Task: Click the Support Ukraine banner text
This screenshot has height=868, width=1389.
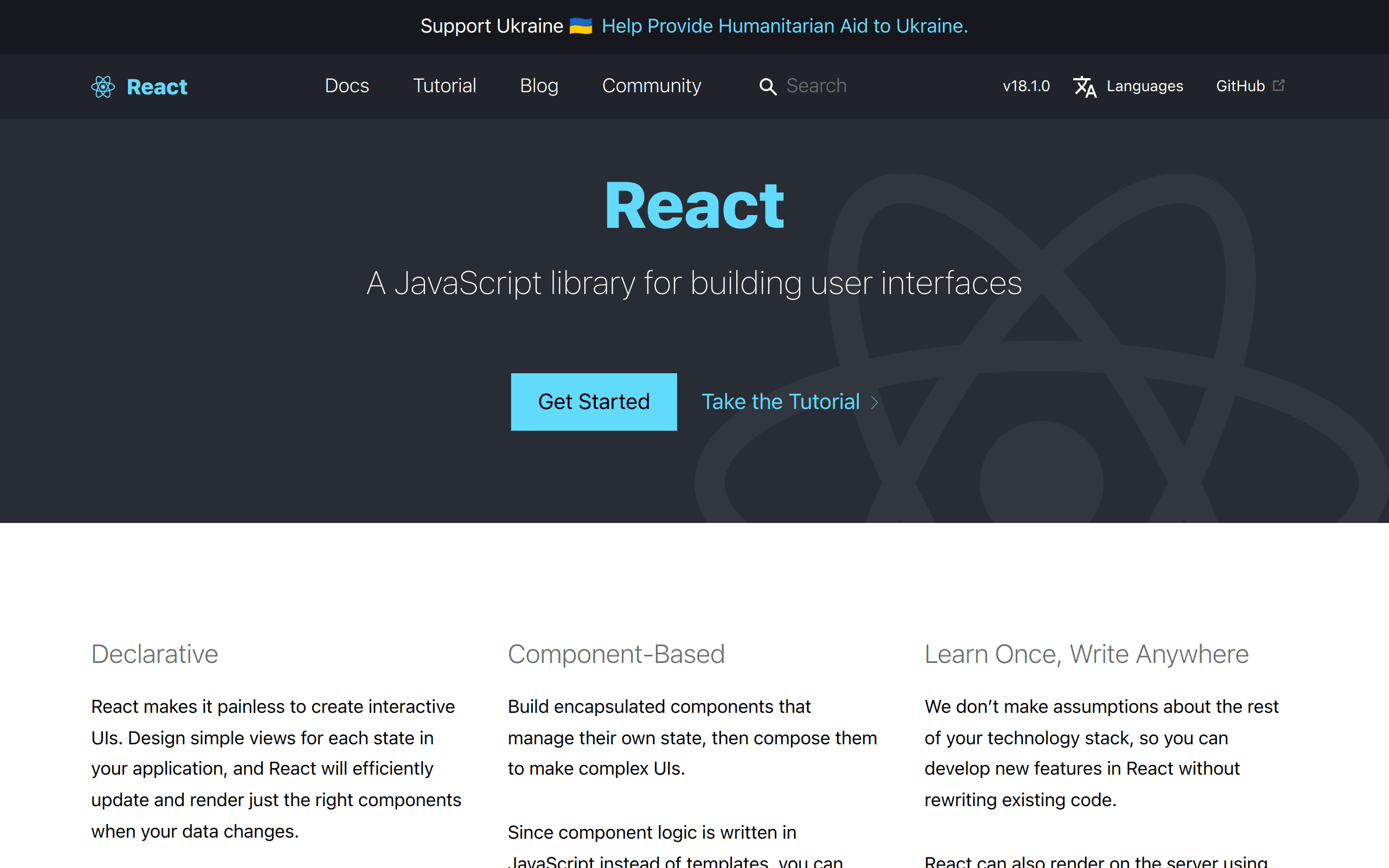Action: pos(492,26)
